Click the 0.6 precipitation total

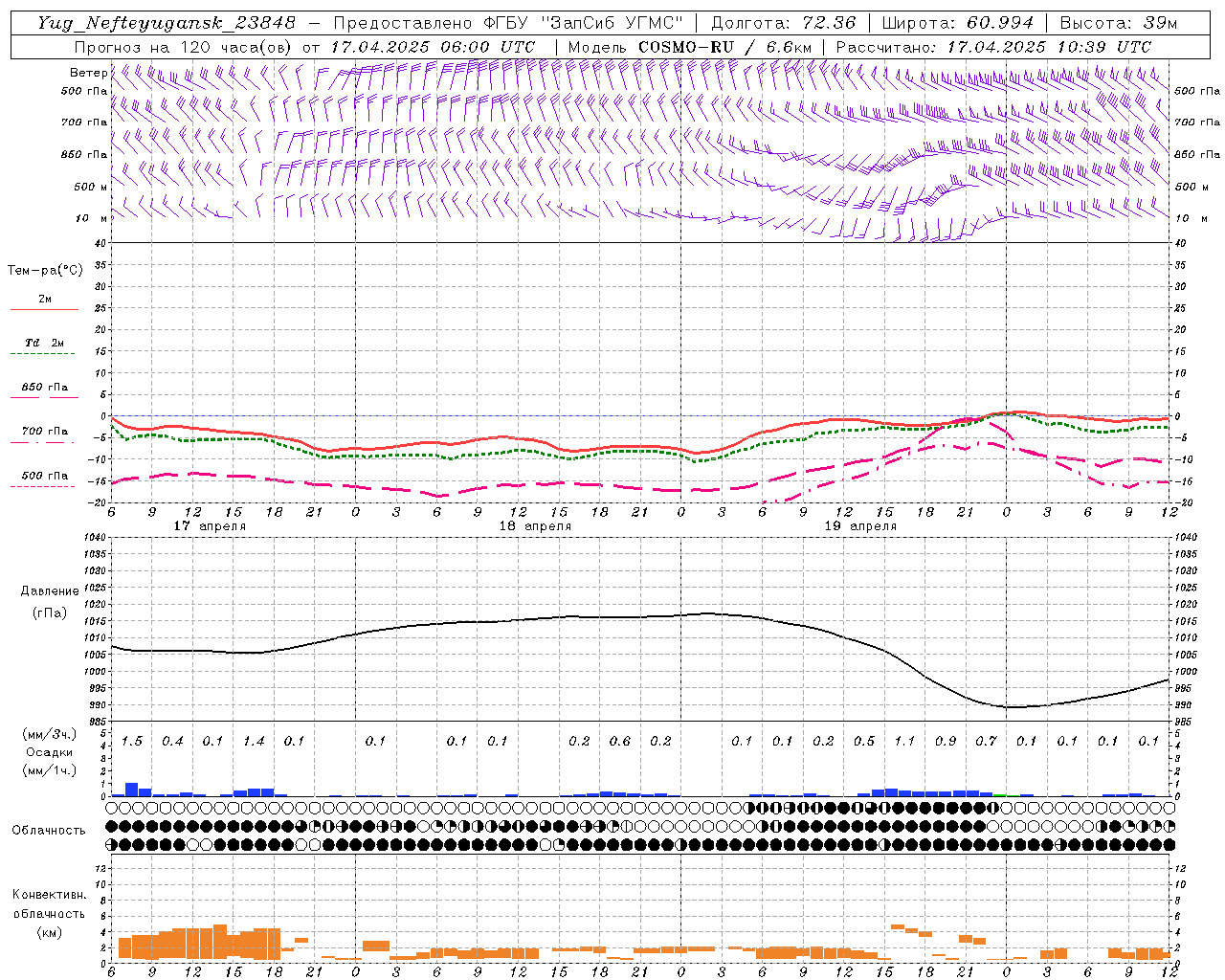tap(620, 741)
